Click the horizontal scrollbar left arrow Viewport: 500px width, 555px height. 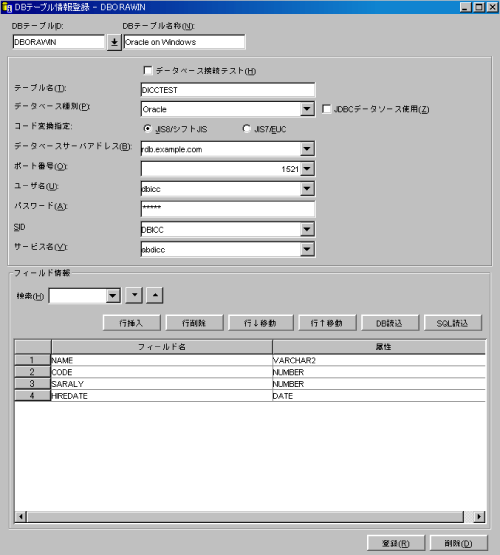coord(21,517)
